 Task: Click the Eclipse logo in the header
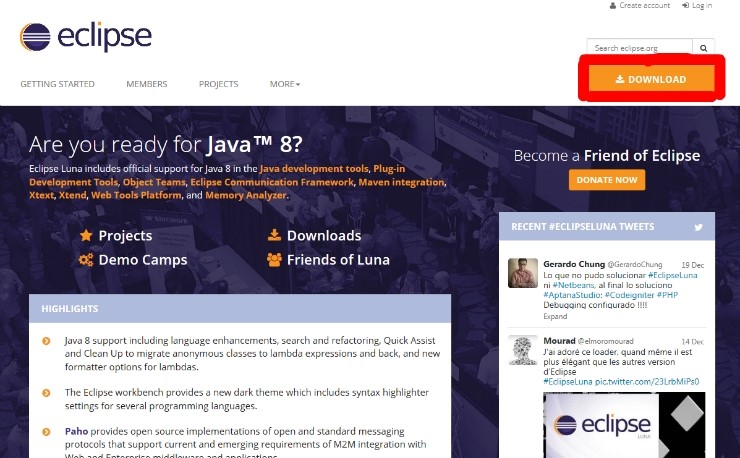pos(85,37)
